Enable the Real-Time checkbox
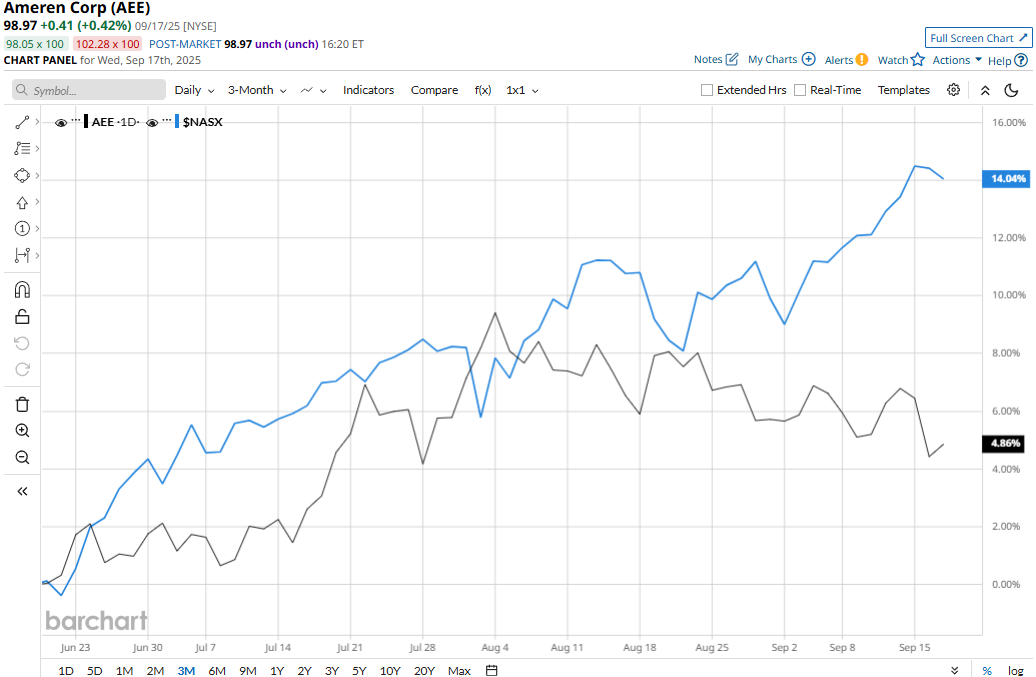1036x677 pixels. (x=799, y=90)
